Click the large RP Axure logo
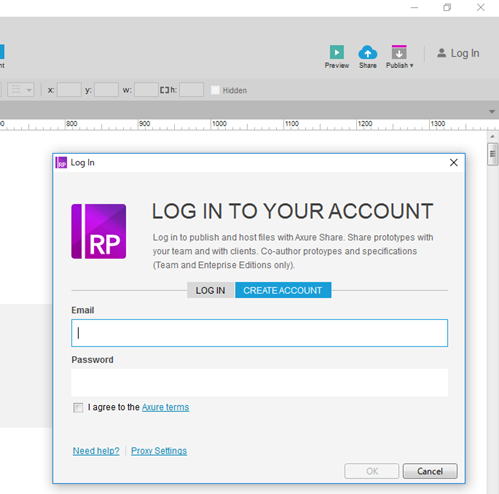 [x=99, y=232]
